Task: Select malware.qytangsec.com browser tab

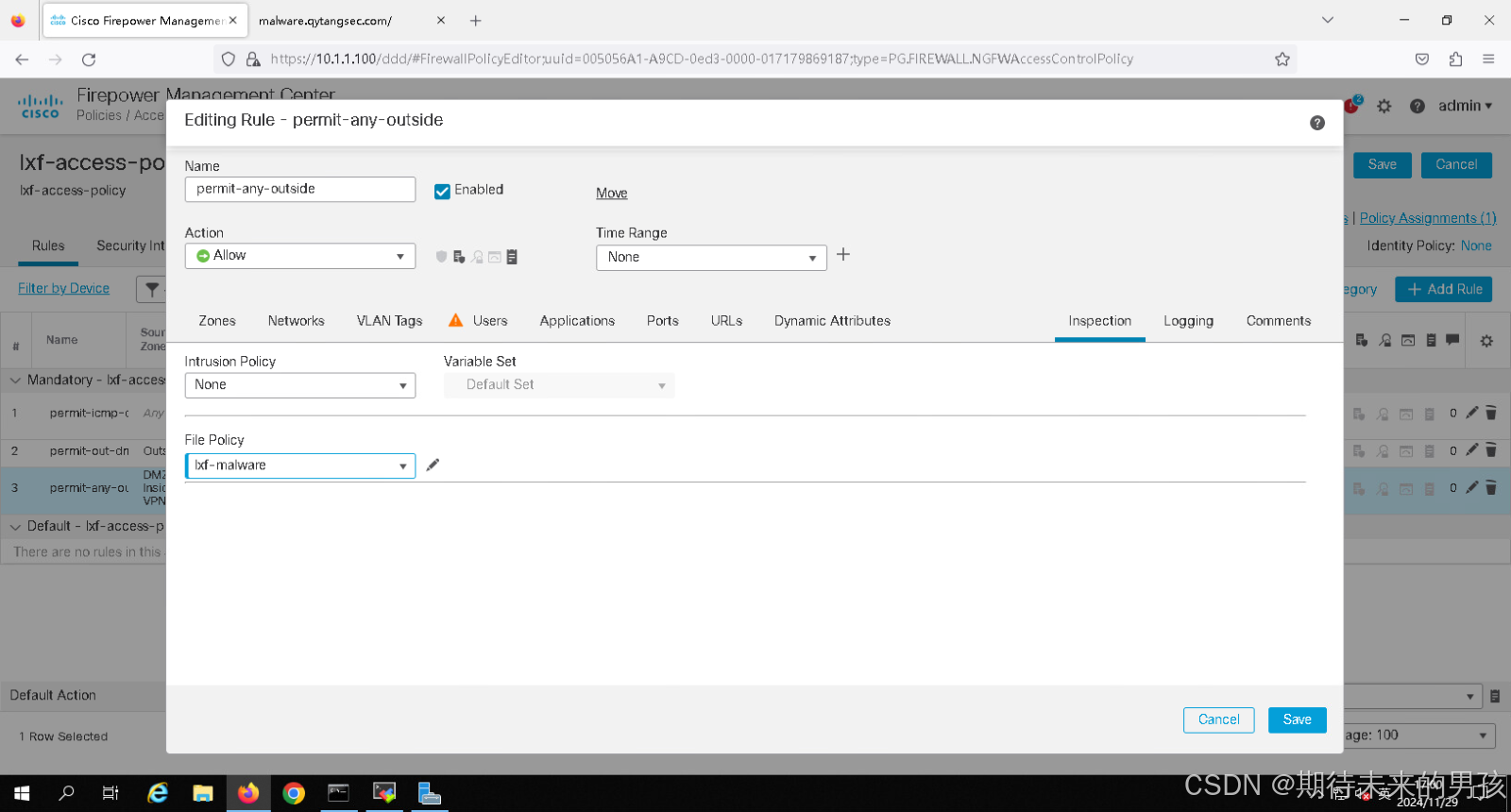Action: [x=350, y=20]
